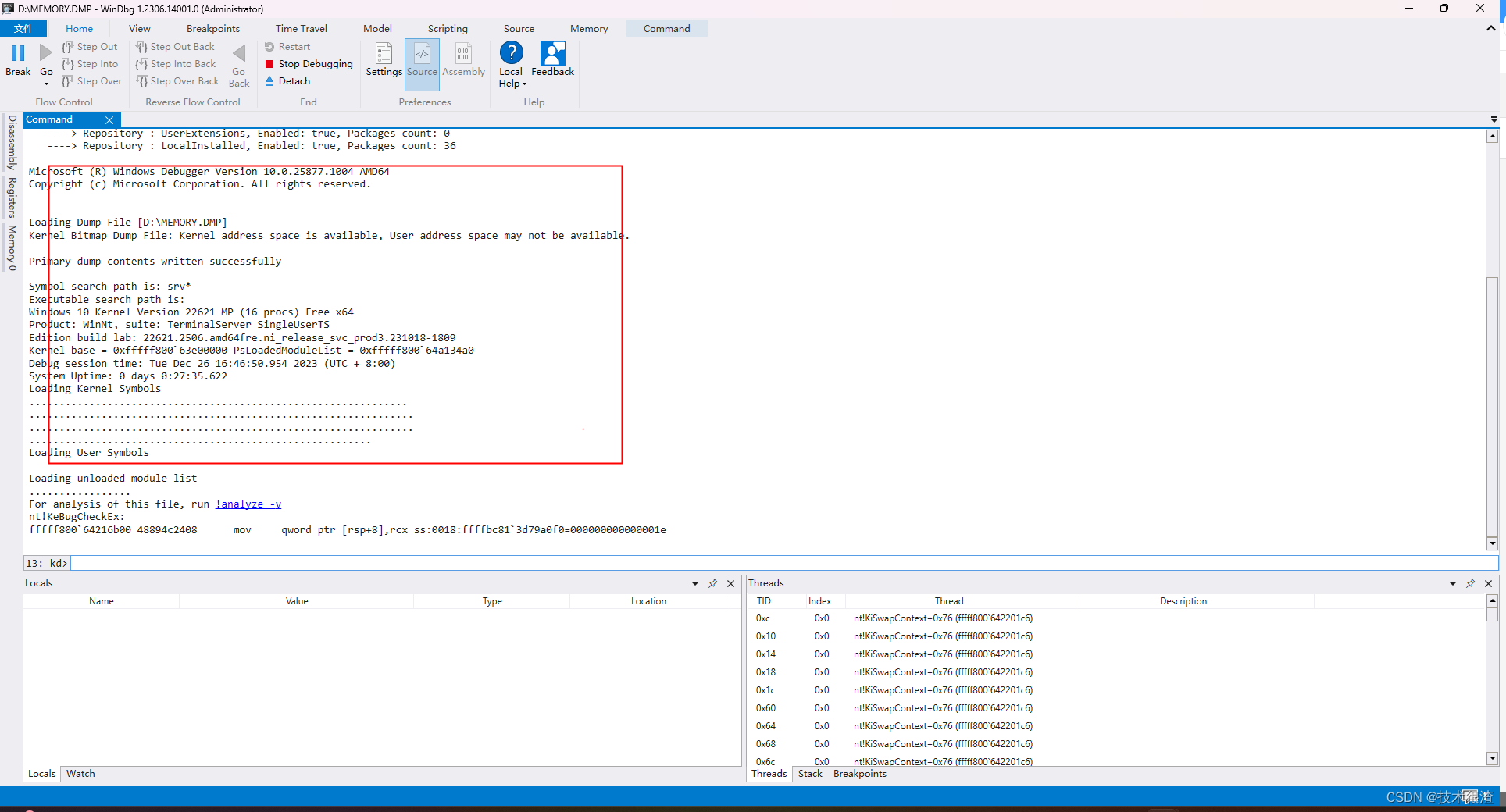Open the Model ribbon tab
1506x812 pixels.
(x=377, y=29)
